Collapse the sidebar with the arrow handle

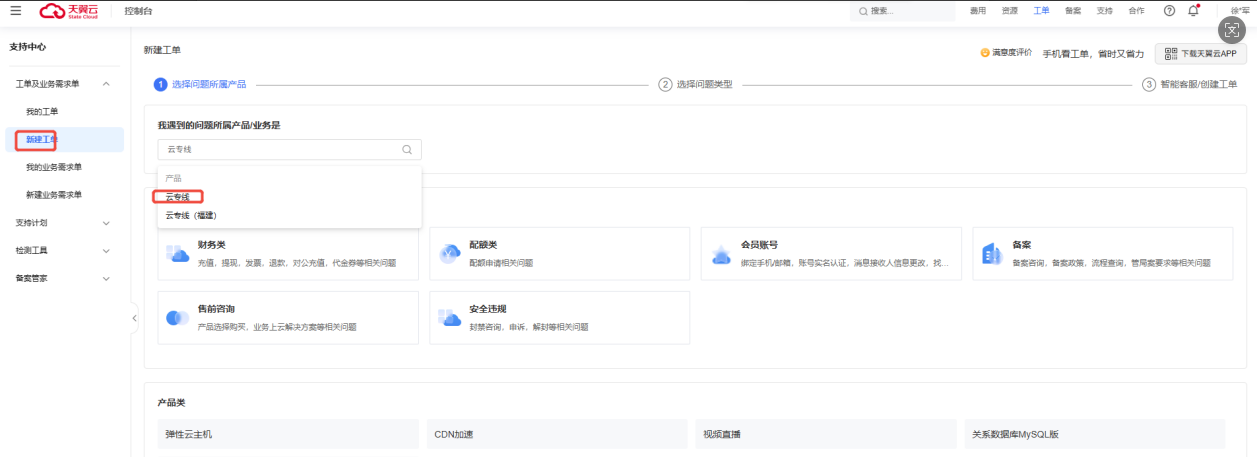coord(134,318)
